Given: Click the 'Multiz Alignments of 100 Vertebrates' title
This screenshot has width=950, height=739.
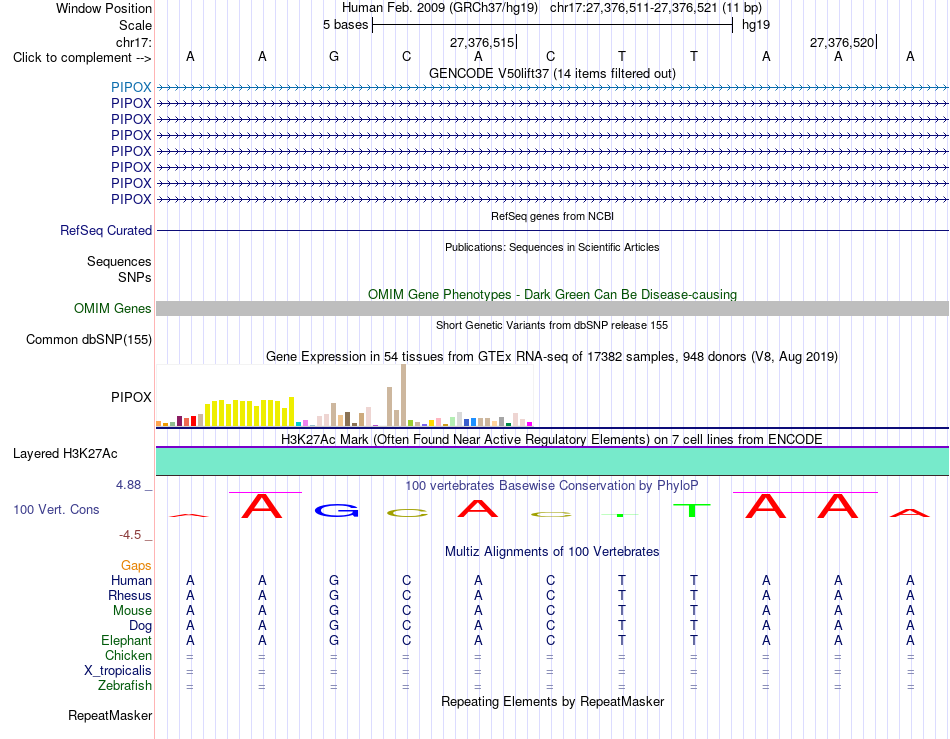Looking at the screenshot, I should (x=552, y=551).
